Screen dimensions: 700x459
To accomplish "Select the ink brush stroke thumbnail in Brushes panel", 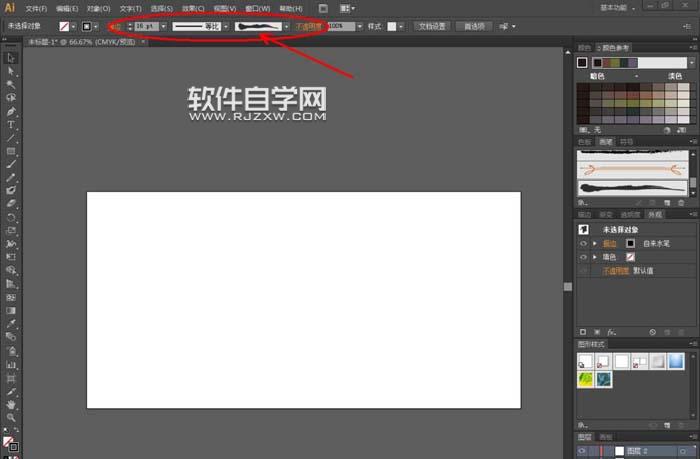I will (633, 188).
